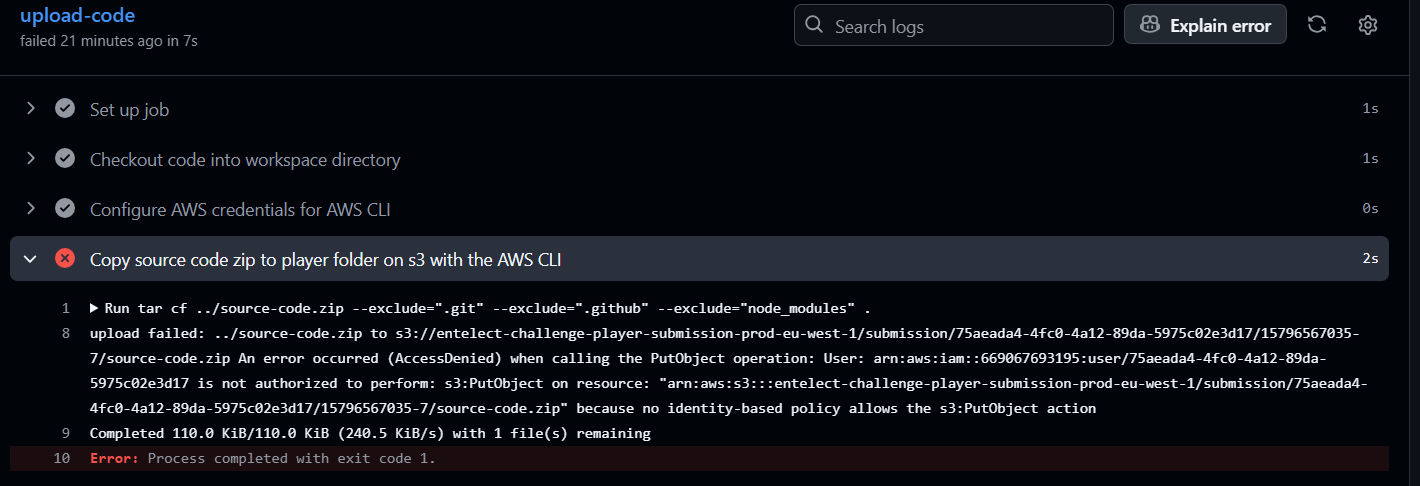Click the Checkout code into workspace directory label
This screenshot has width=1420, height=486.
(x=245, y=159)
